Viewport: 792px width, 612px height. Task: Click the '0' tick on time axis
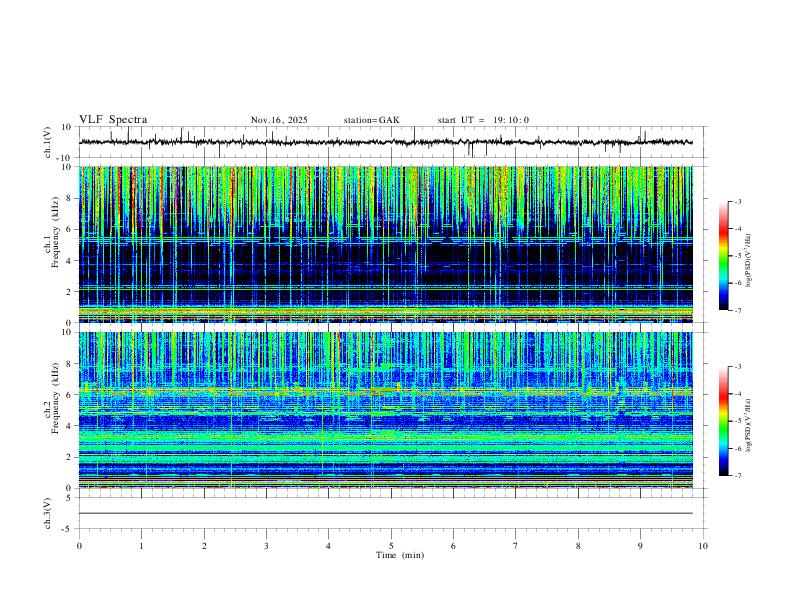[x=79, y=546]
